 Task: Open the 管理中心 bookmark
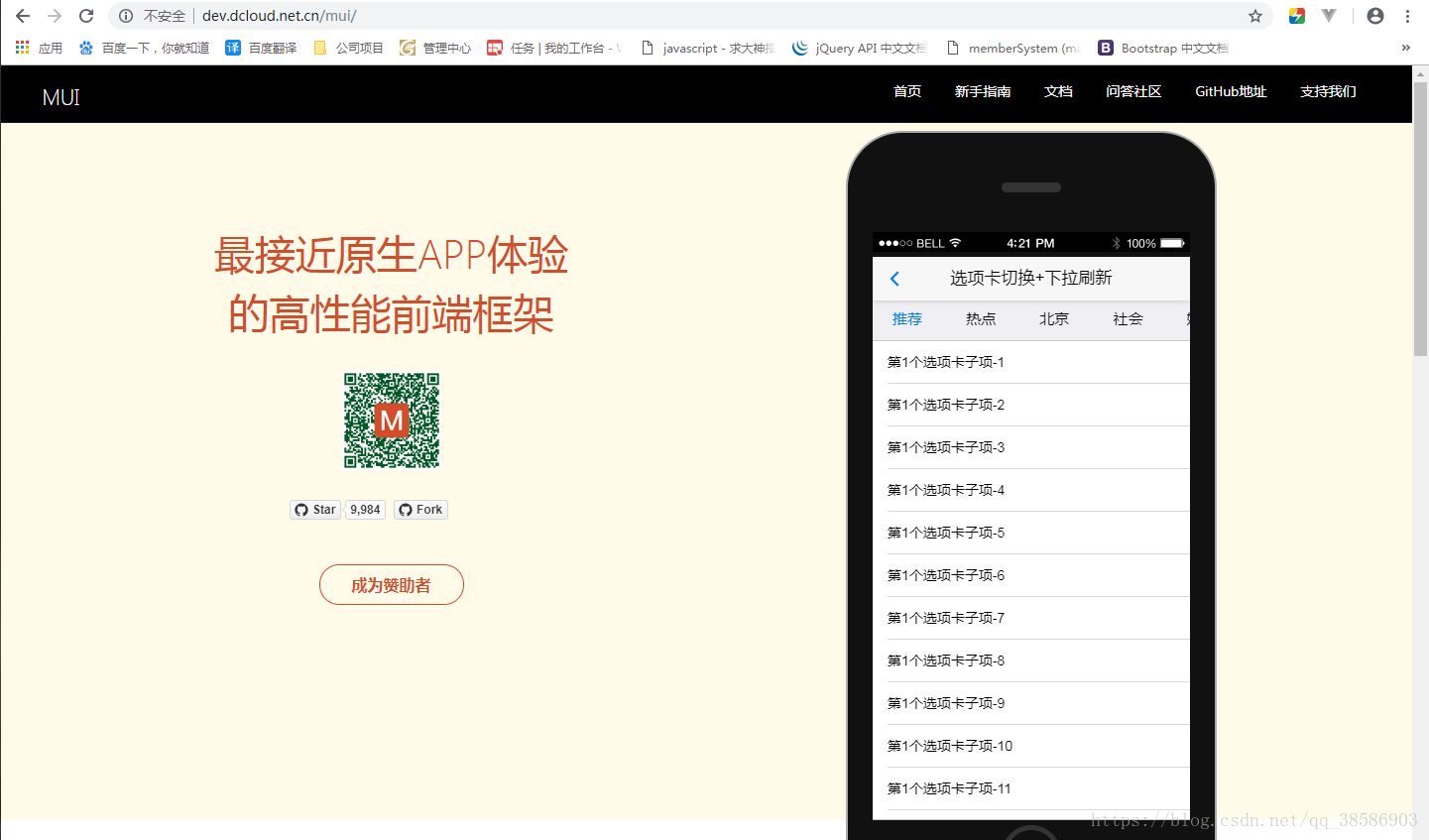435,48
